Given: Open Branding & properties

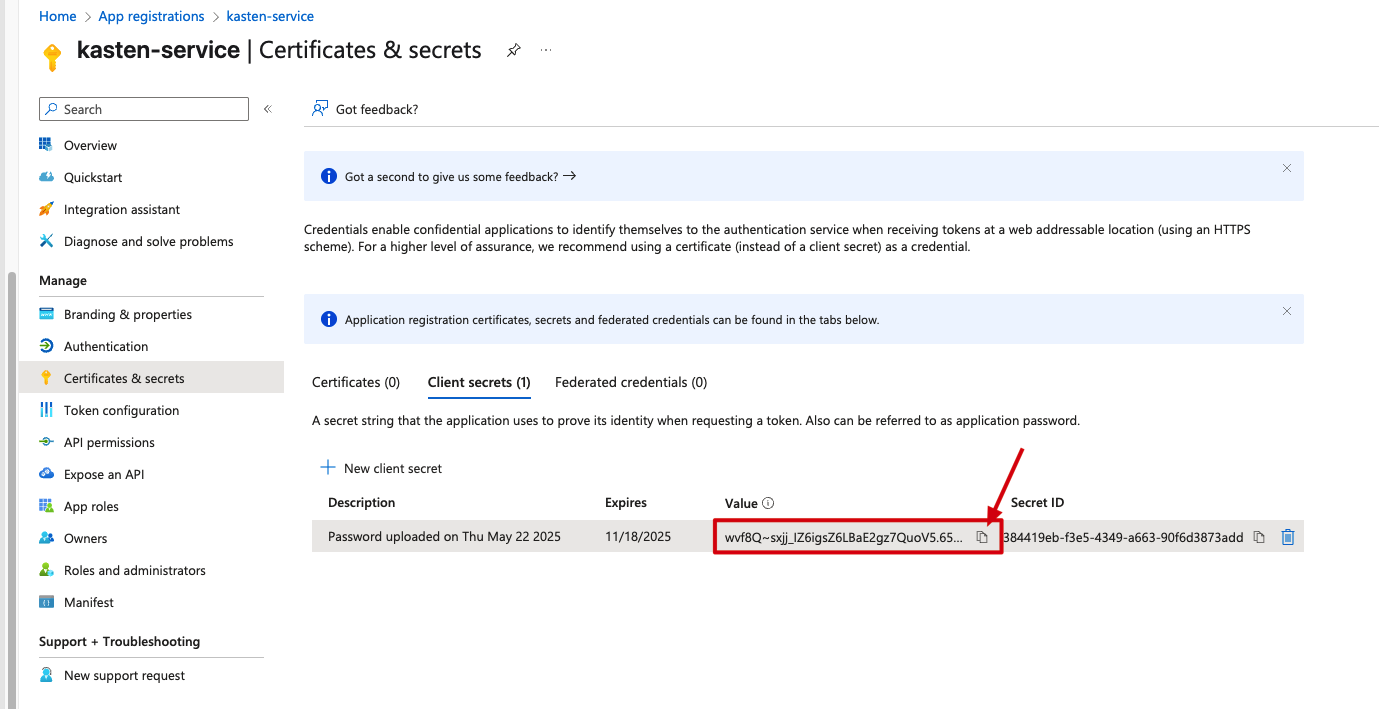Looking at the screenshot, I should pyautogui.click(x=128, y=314).
